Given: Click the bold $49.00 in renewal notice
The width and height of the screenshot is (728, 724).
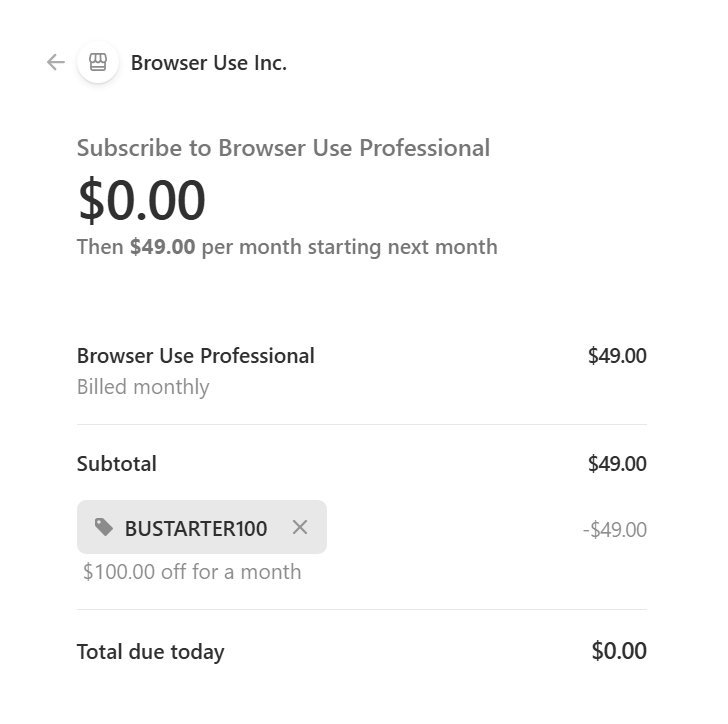Looking at the screenshot, I should [x=162, y=247].
